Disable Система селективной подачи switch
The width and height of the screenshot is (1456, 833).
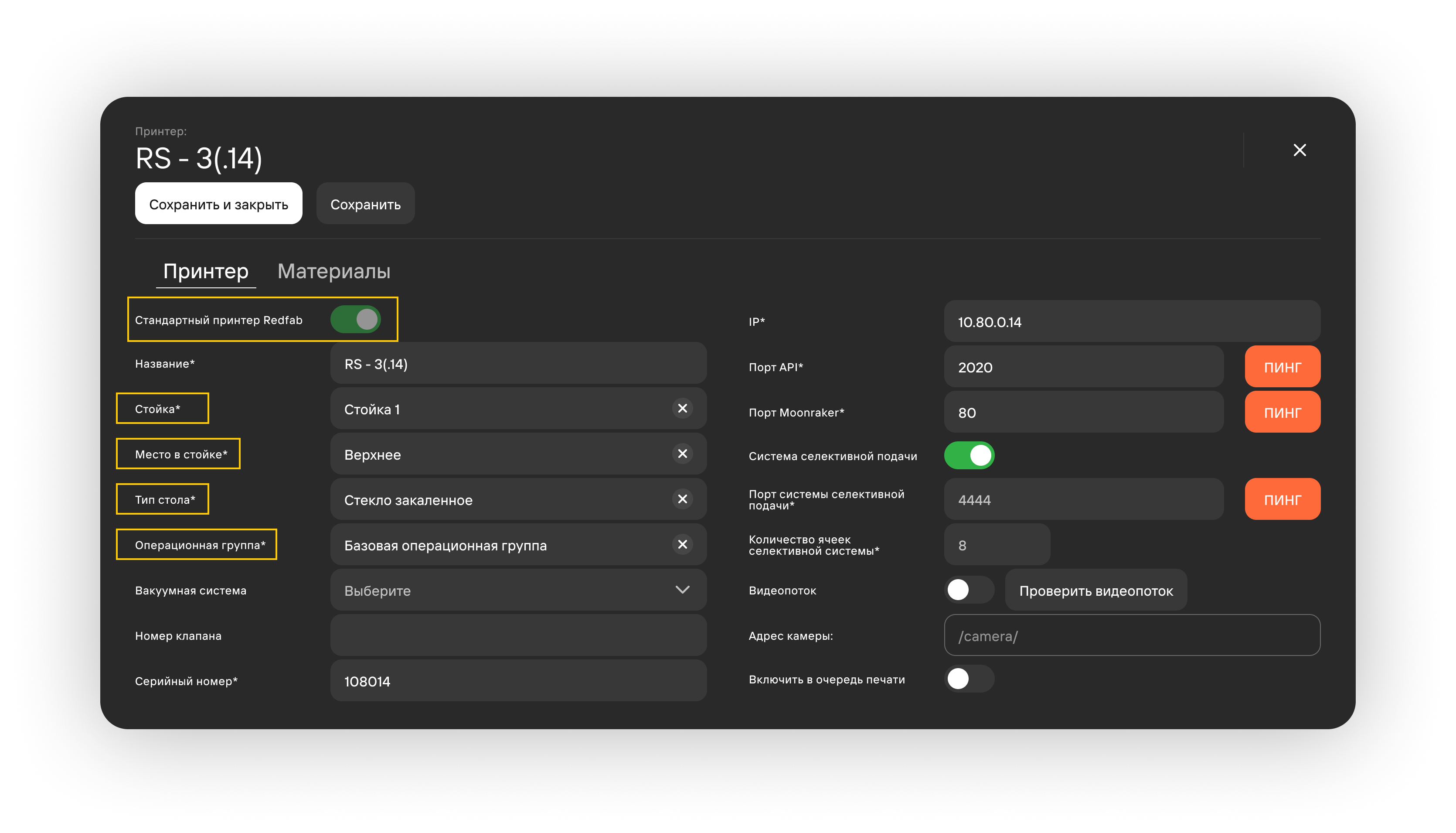(x=969, y=455)
